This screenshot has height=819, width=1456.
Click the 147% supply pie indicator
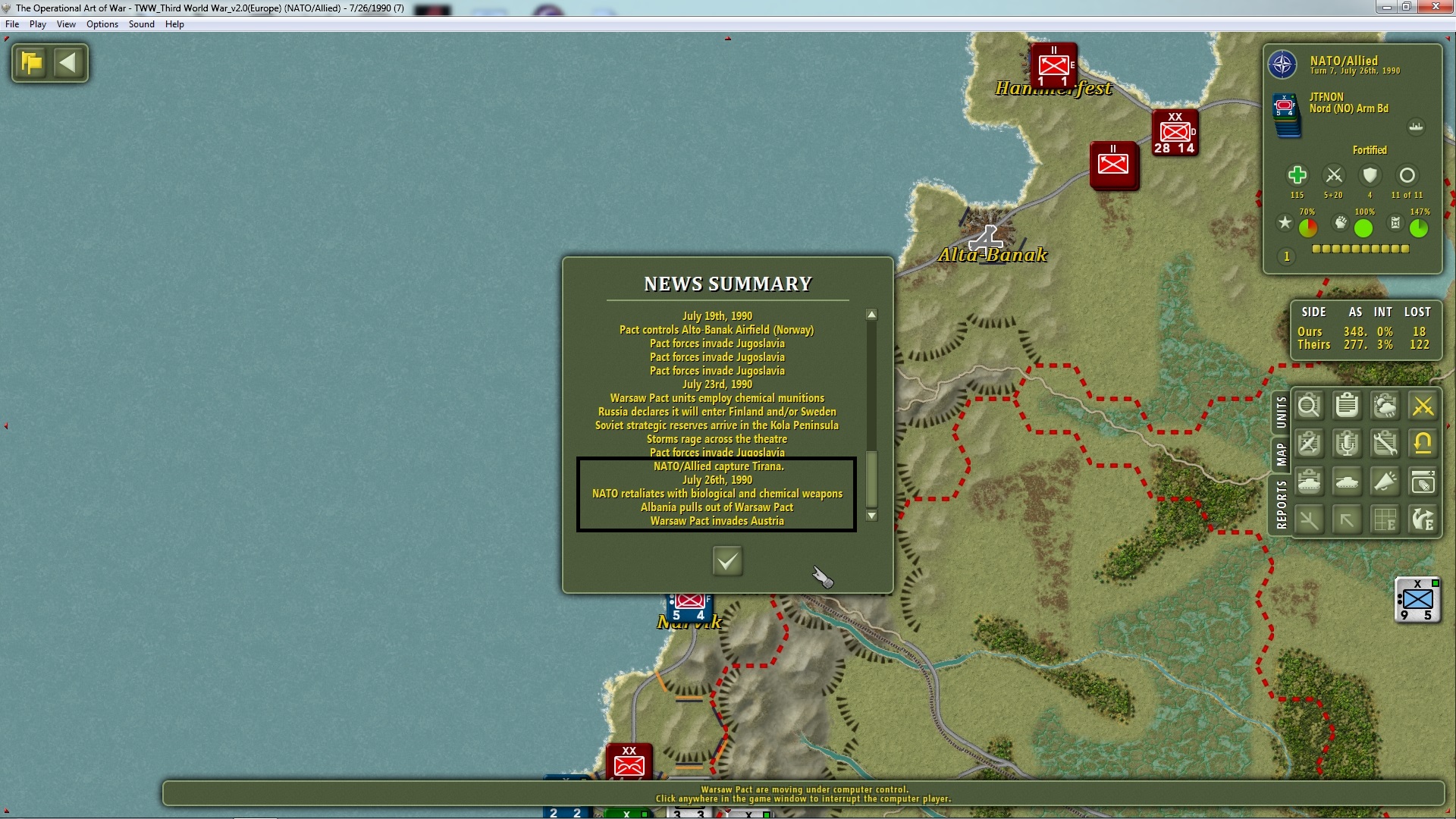[1419, 227]
